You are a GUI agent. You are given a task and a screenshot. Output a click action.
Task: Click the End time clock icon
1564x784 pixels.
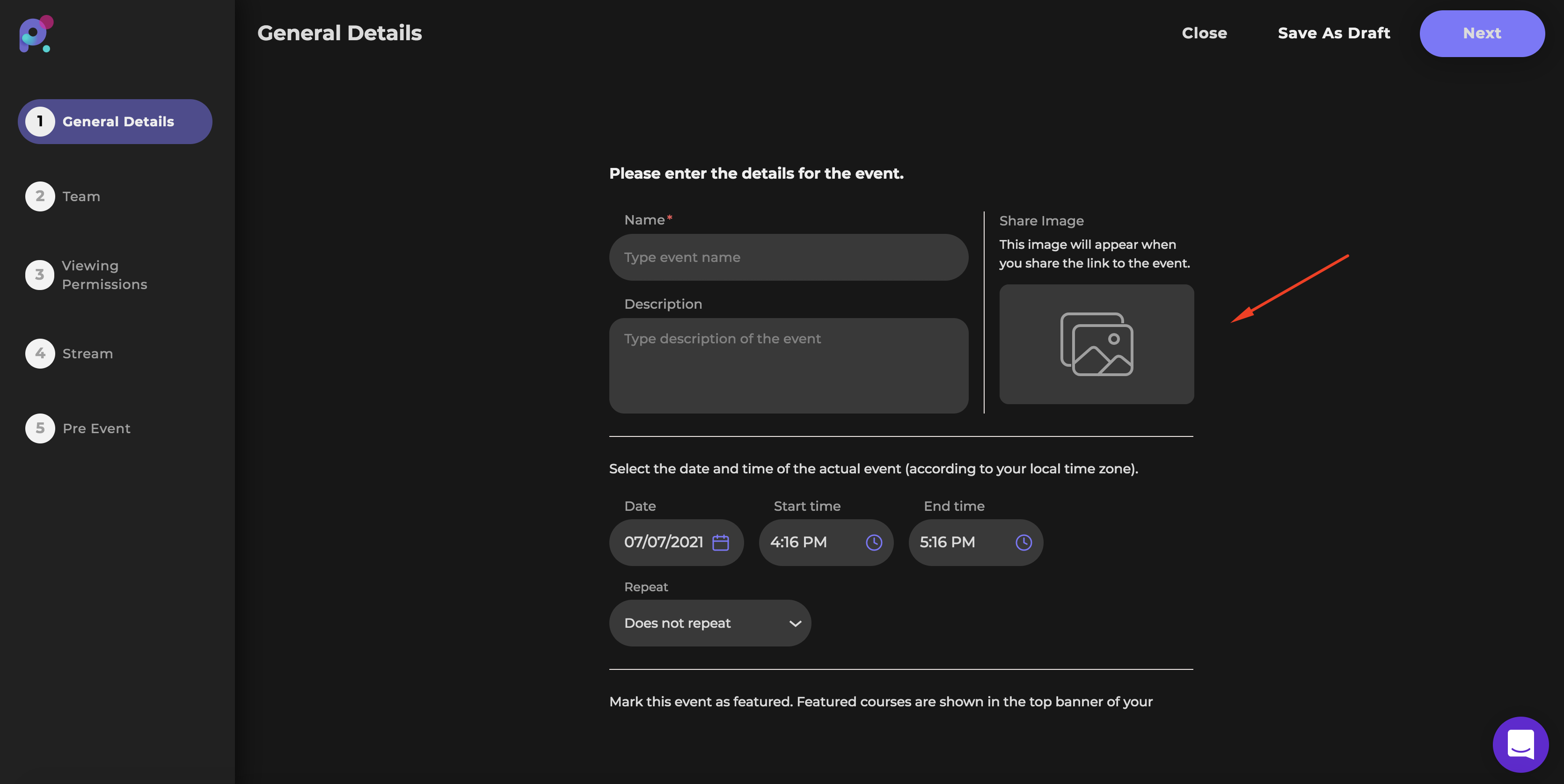click(x=1023, y=542)
